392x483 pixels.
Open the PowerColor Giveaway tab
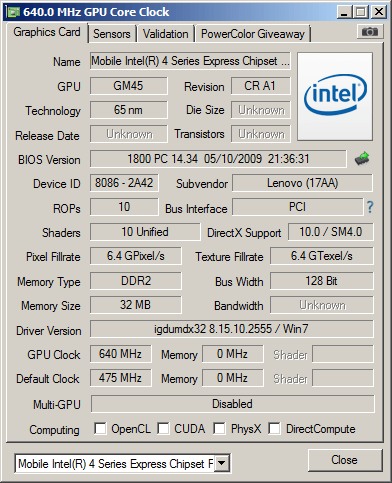[x=253, y=34]
